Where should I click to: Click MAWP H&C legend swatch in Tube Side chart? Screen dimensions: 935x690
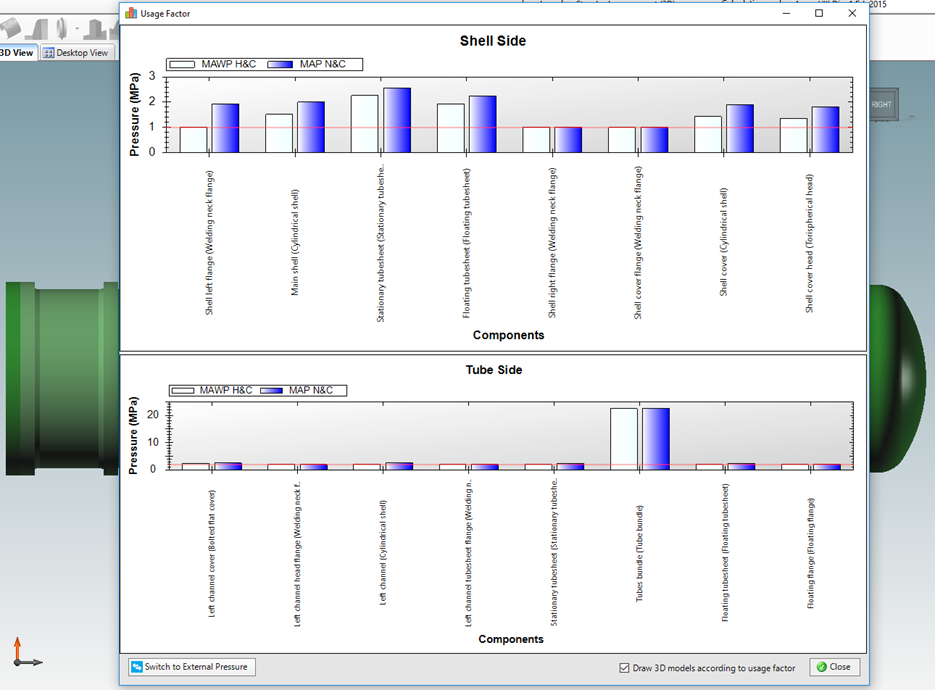[x=182, y=391]
